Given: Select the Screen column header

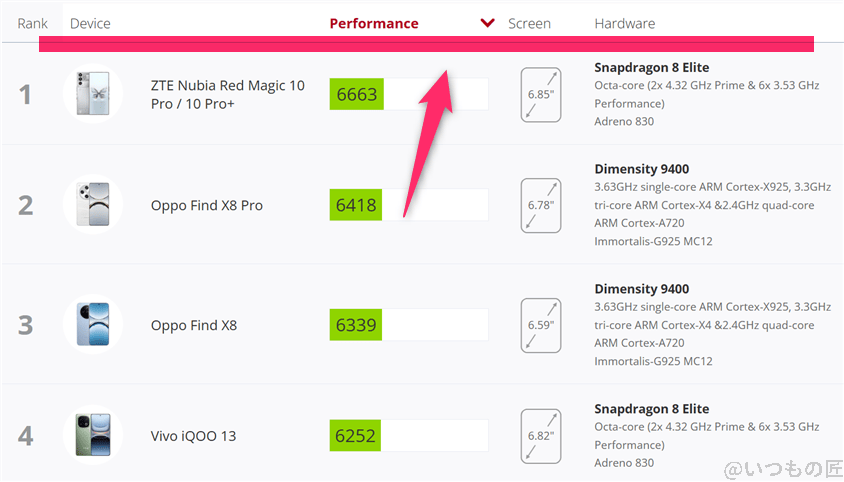Looking at the screenshot, I should (x=529, y=23).
